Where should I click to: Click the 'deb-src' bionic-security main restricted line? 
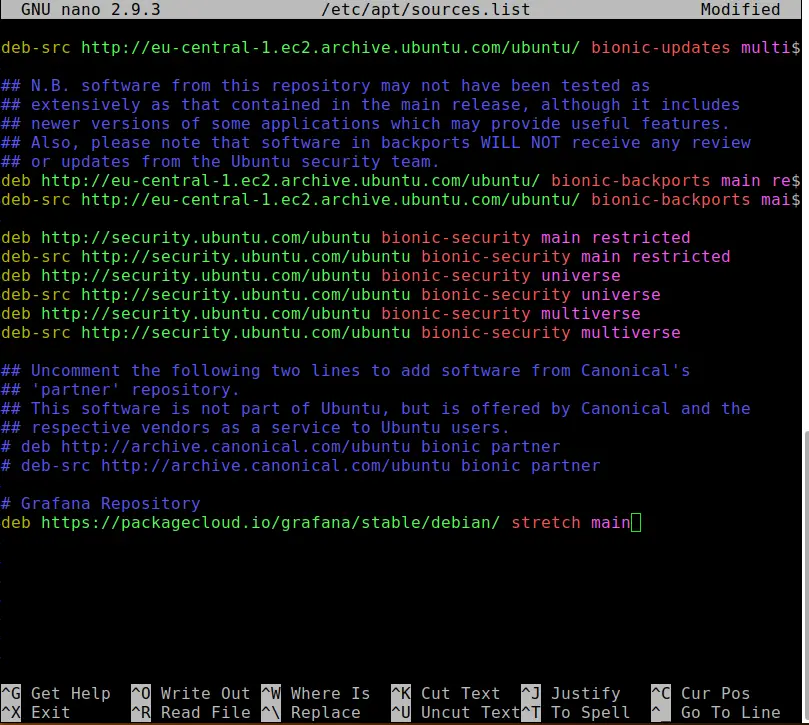[366, 256]
